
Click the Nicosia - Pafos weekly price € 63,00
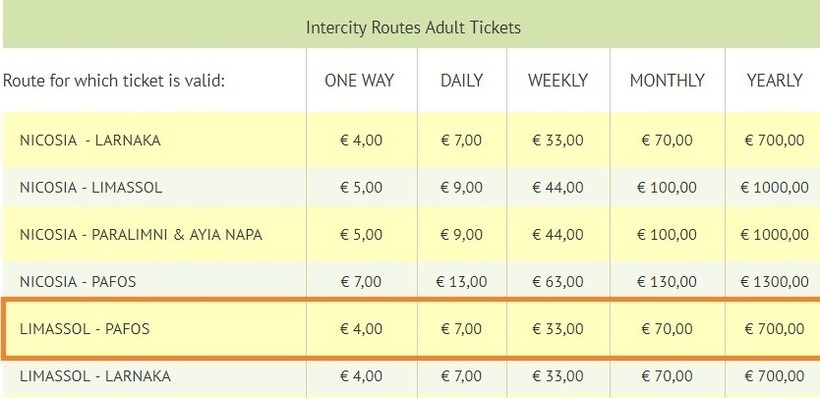click(557, 282)
